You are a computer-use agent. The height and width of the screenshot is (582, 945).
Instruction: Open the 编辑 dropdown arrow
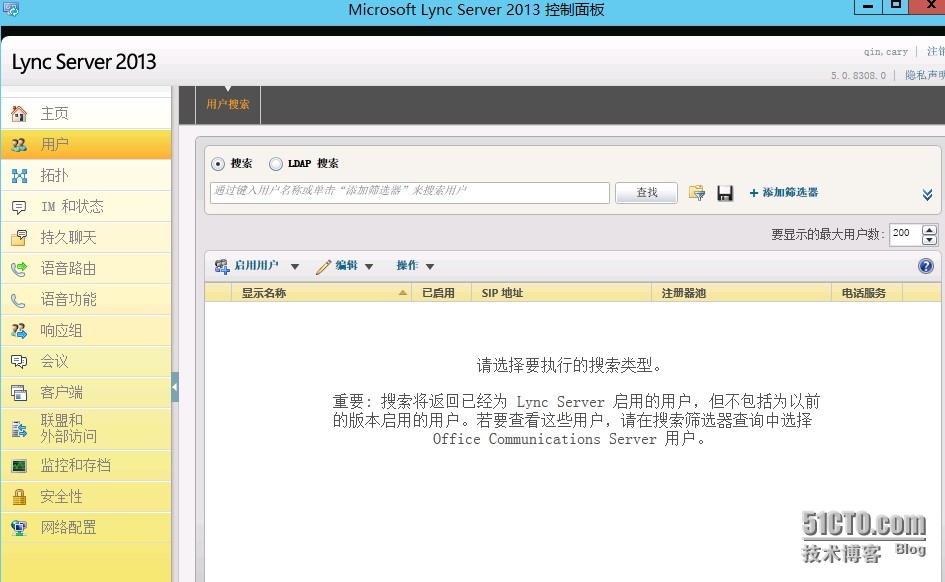pos(369,266)
